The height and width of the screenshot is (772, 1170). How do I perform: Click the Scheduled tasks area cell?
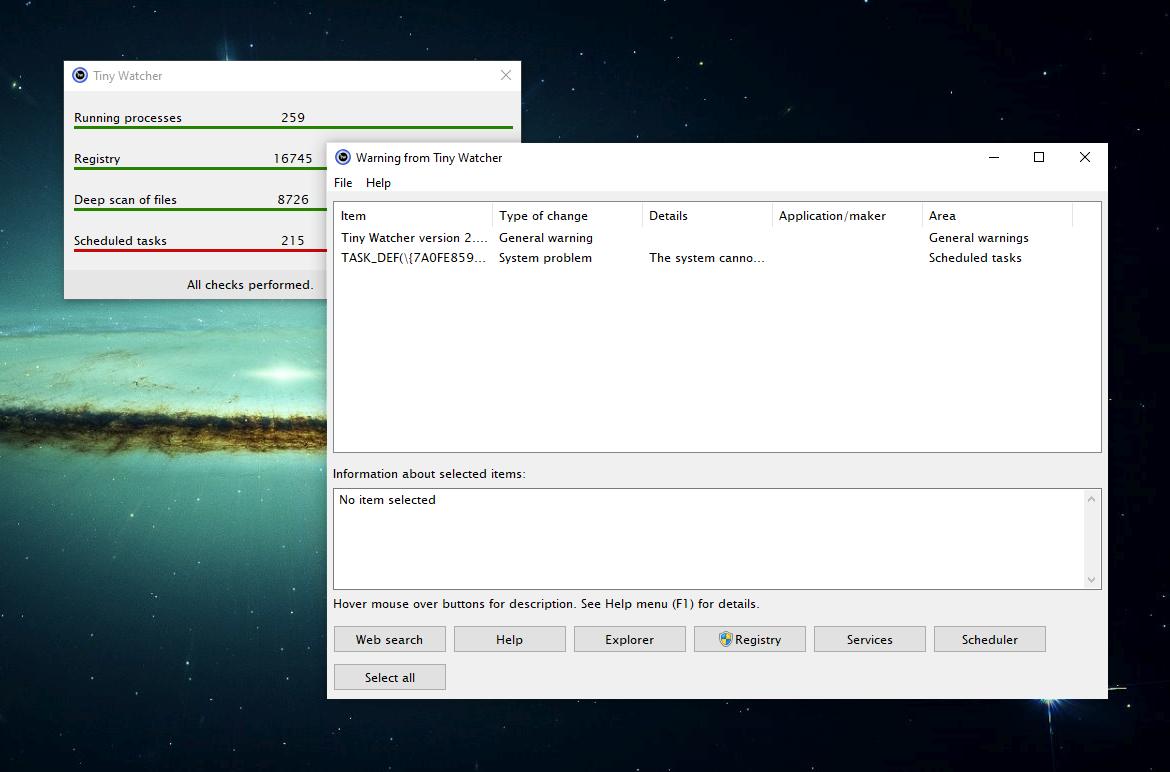tap(975, 258)
